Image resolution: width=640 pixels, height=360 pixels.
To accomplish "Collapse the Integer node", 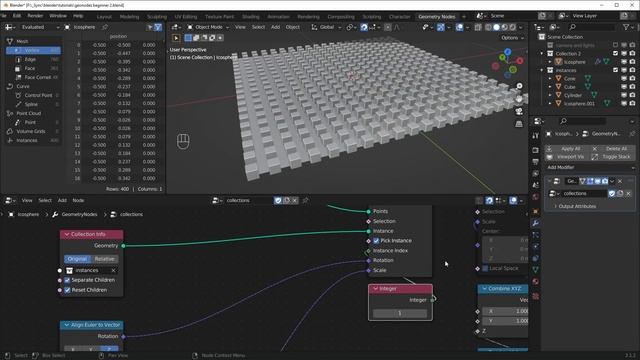I will [375, 289].
